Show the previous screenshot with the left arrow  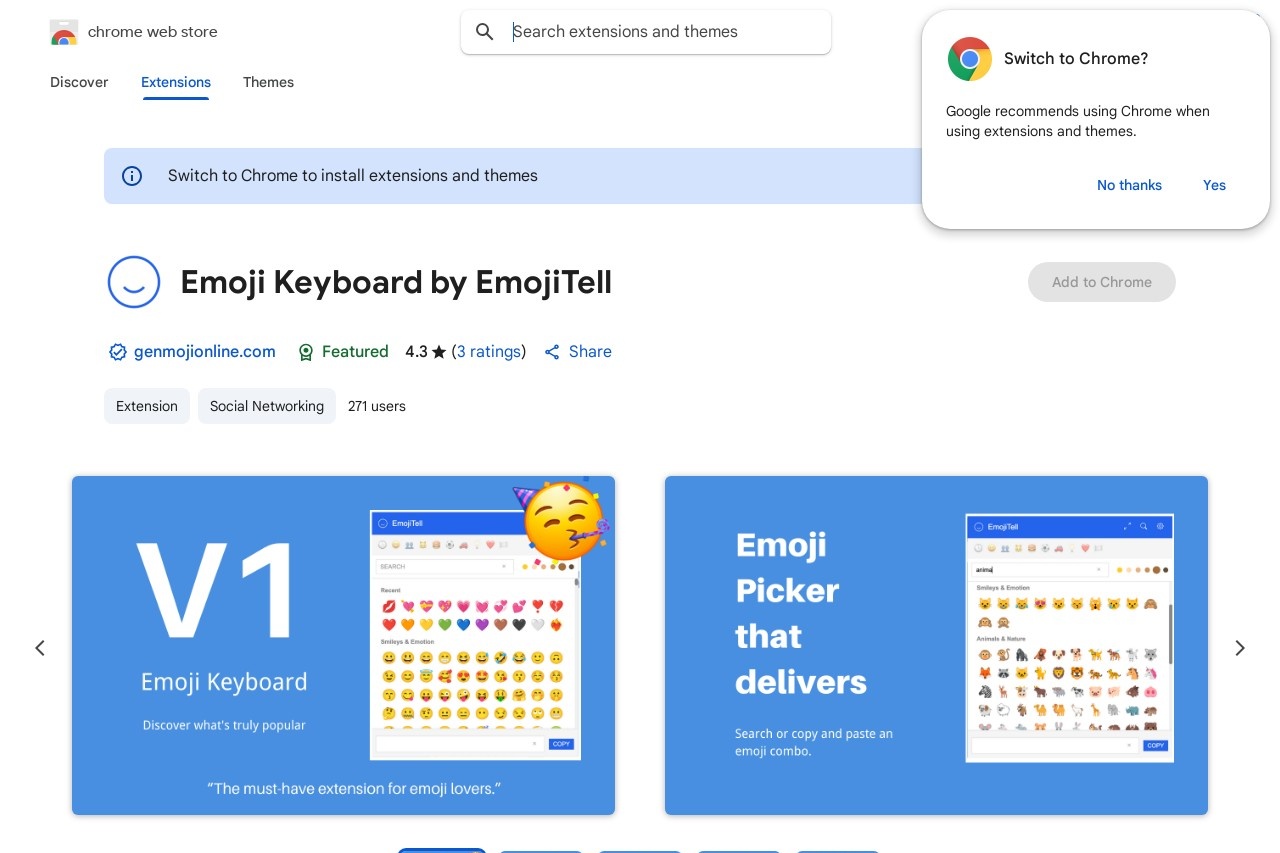[x=40, y=648]
